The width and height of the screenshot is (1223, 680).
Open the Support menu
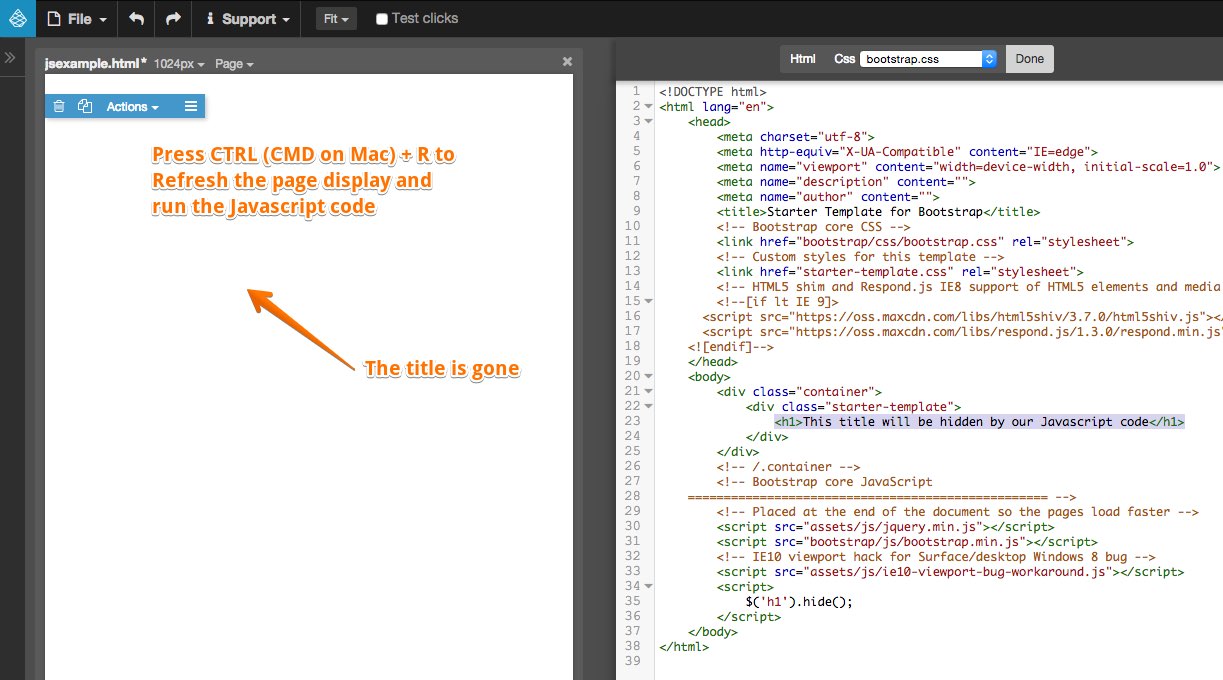(248, 19)
